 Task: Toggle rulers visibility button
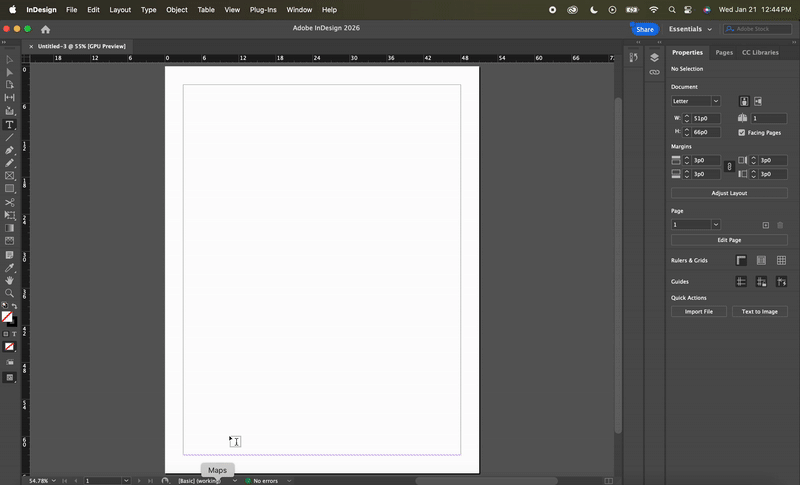(x=741, y=261)
